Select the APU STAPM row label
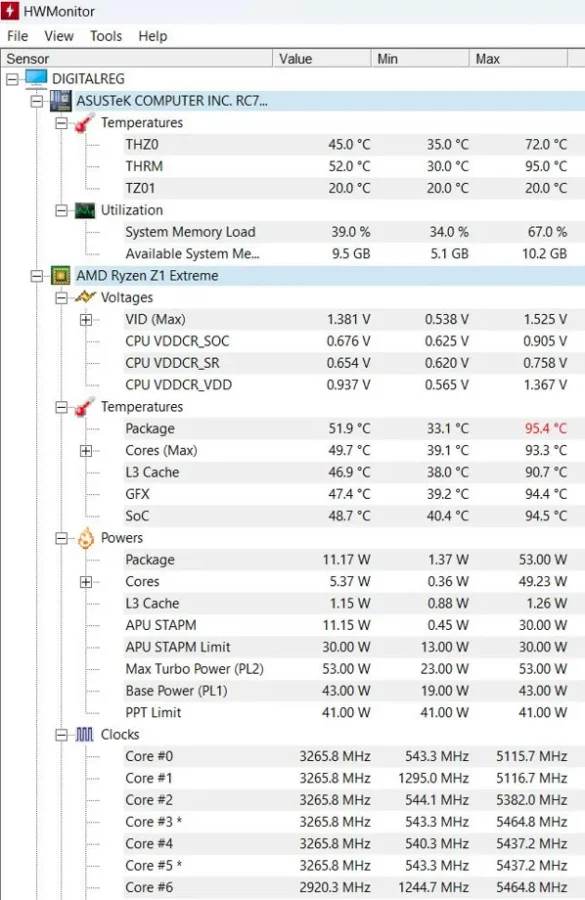Viewport: 585px width, 900px height. tap(161, 626)
